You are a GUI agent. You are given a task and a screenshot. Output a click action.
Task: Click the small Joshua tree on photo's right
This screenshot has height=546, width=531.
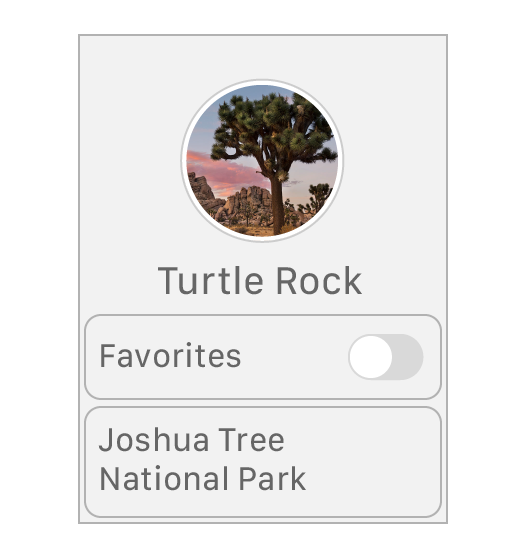click(x=318, y=198)
